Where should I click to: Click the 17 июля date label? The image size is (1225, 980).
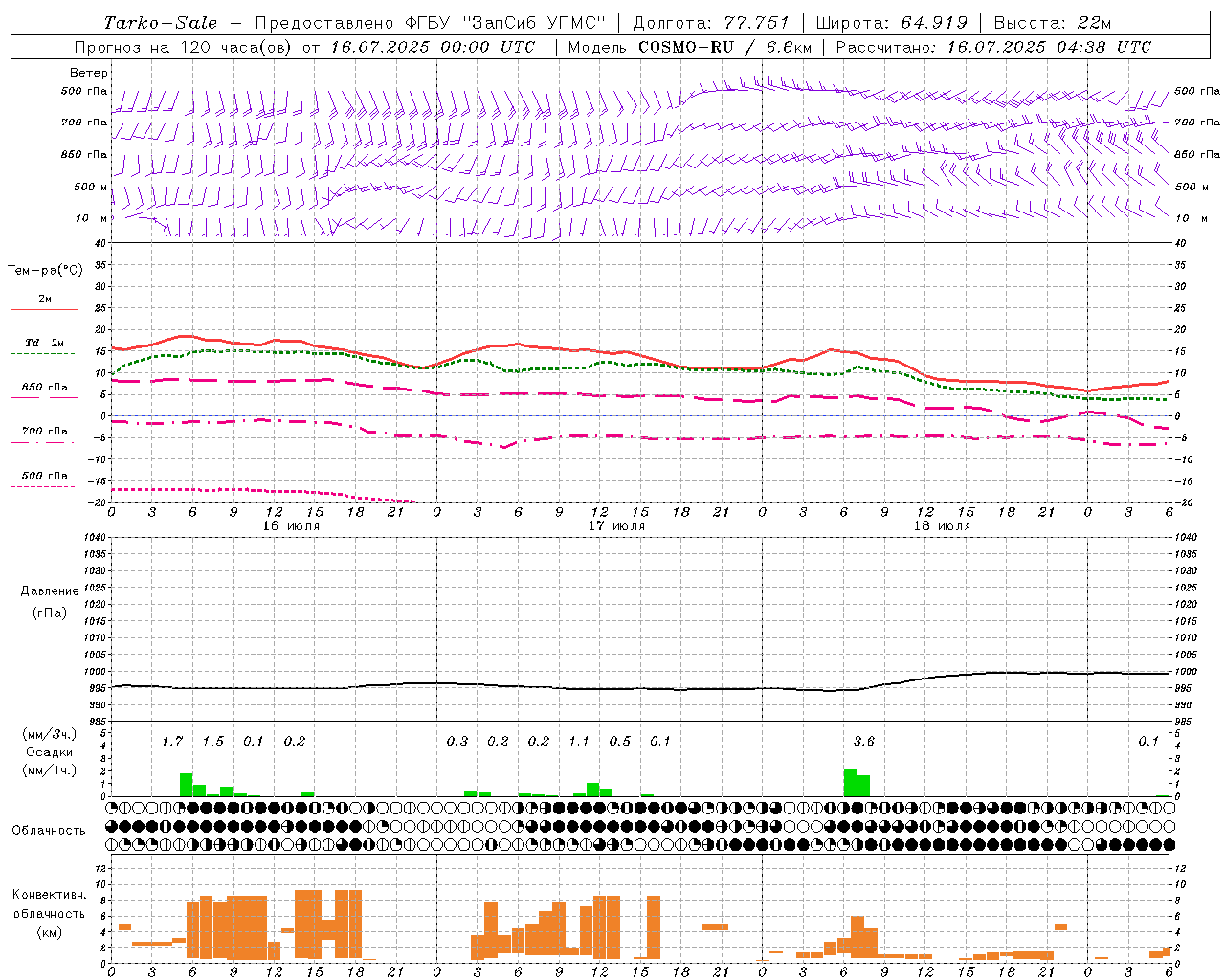[x=616, y=525]
